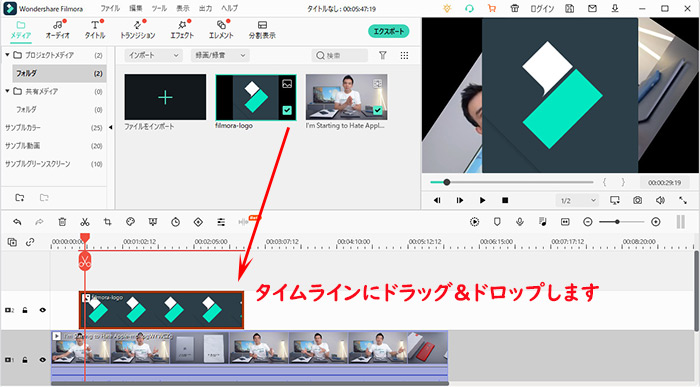This screenshot has width=700, height=387.
Task: Open the 出力 menu
Action: click(x=205, y=8)
